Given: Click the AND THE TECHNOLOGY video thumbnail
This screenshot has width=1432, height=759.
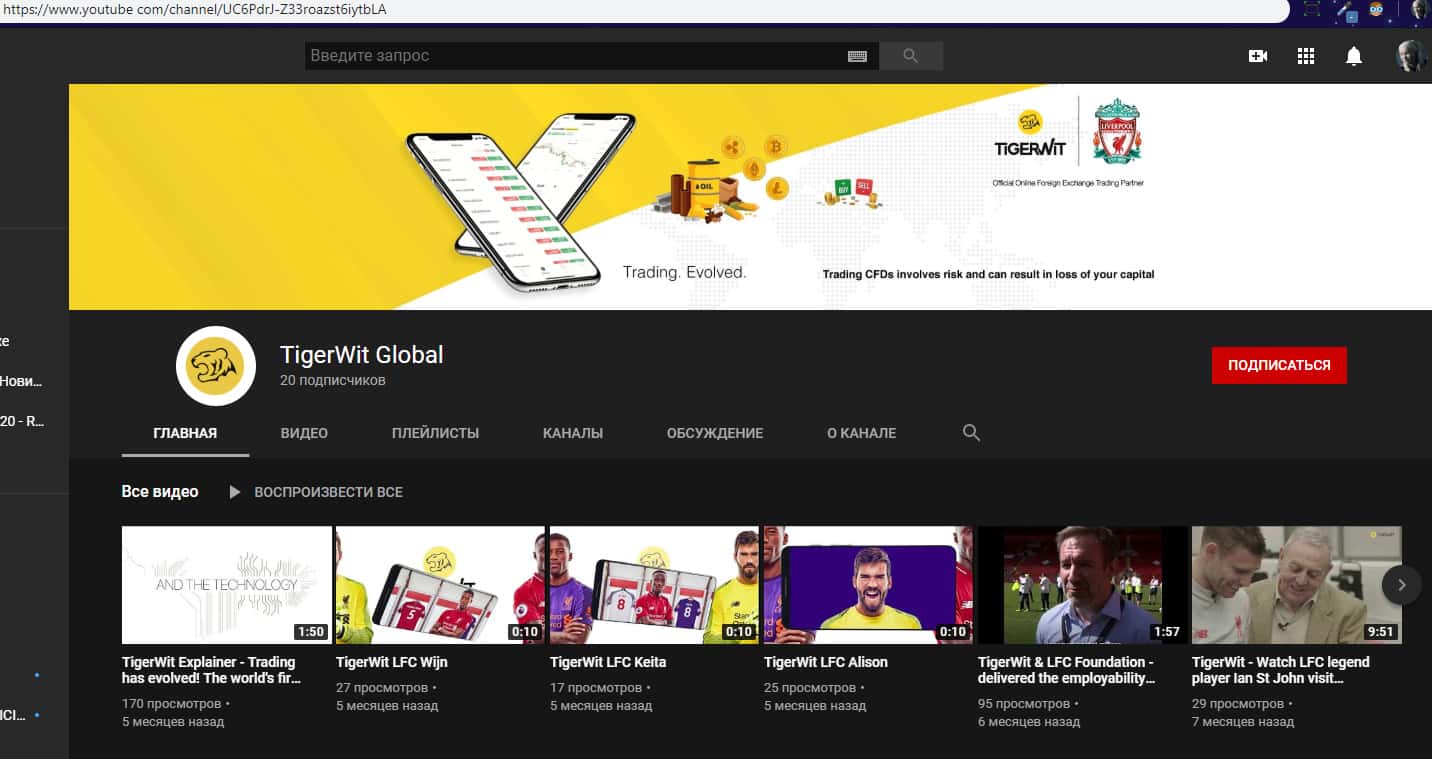Looking at the screenshot, I should click(227, 585).
